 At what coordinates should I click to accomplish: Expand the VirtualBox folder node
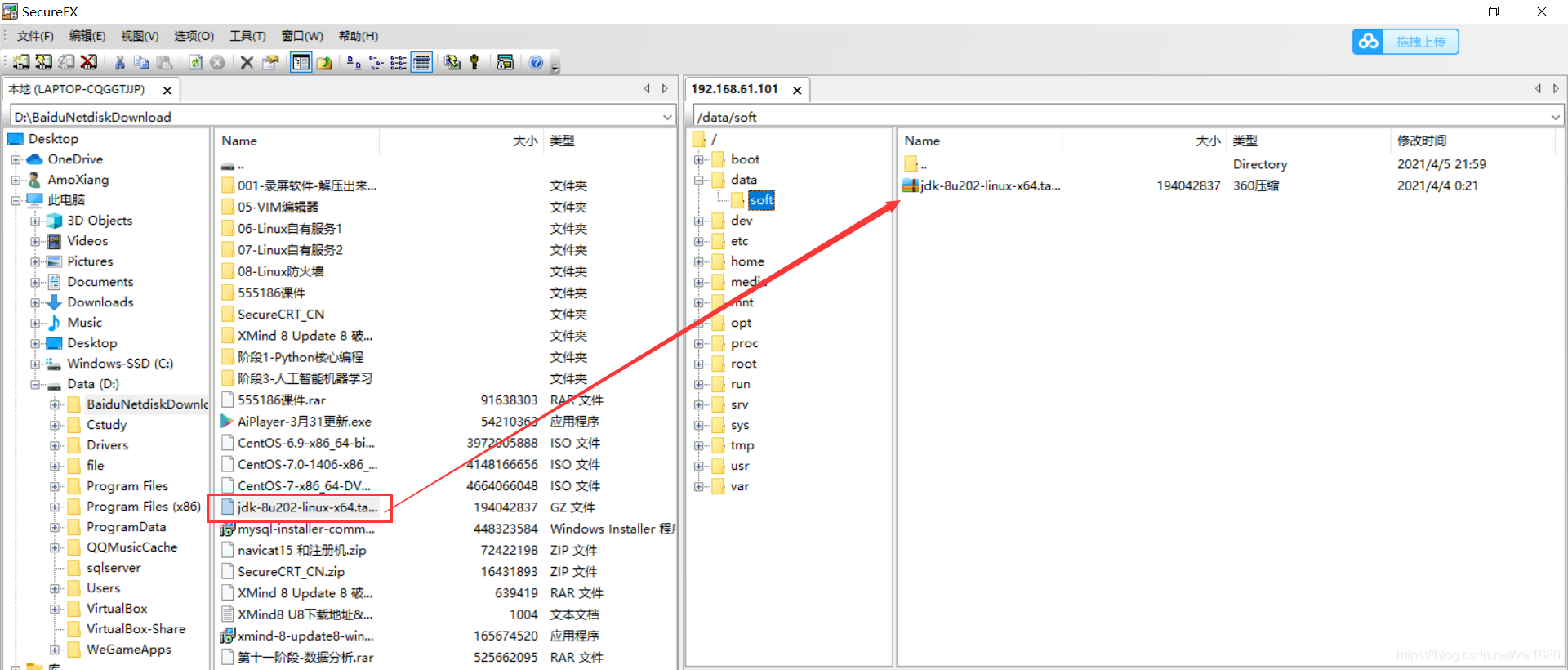click(55, 609)
